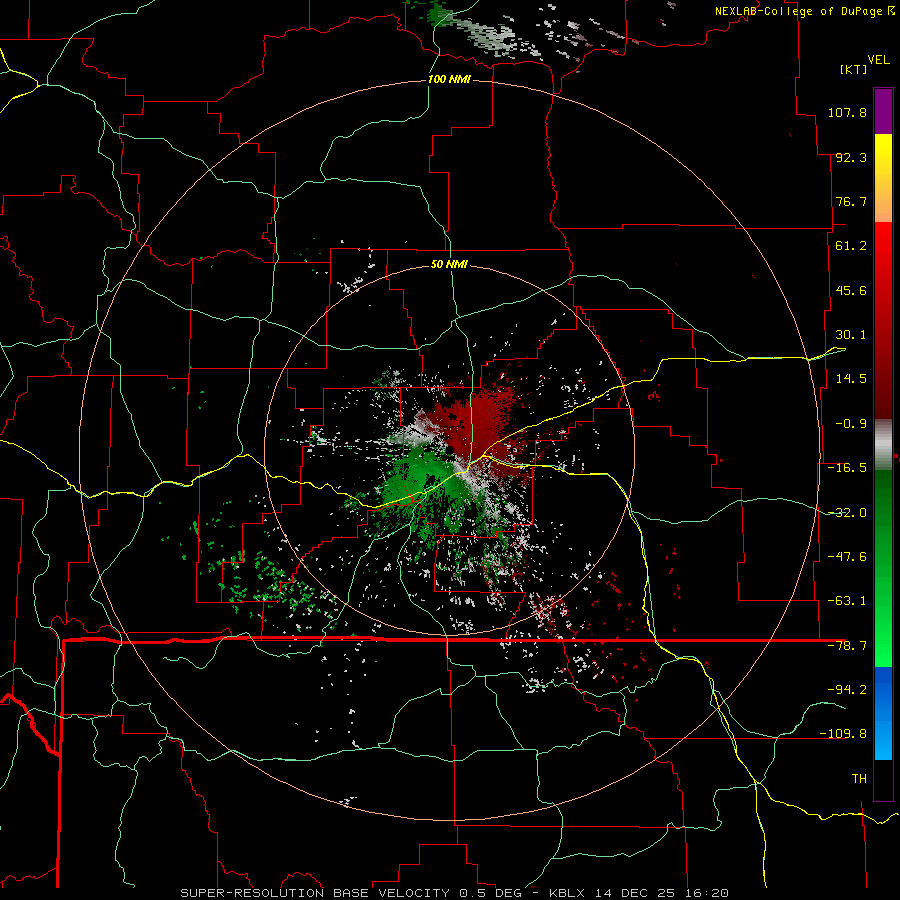Click the 45.6 velocity scale value

point(851,290)
